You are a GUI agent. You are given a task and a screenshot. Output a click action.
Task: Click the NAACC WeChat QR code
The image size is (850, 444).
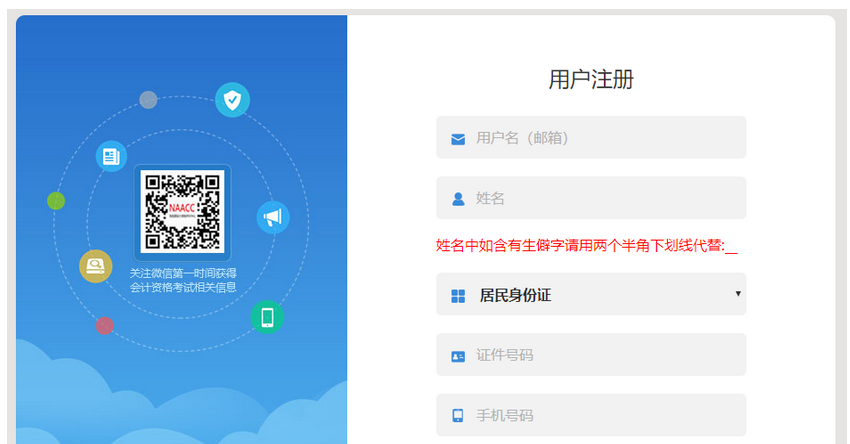point(182,212)
